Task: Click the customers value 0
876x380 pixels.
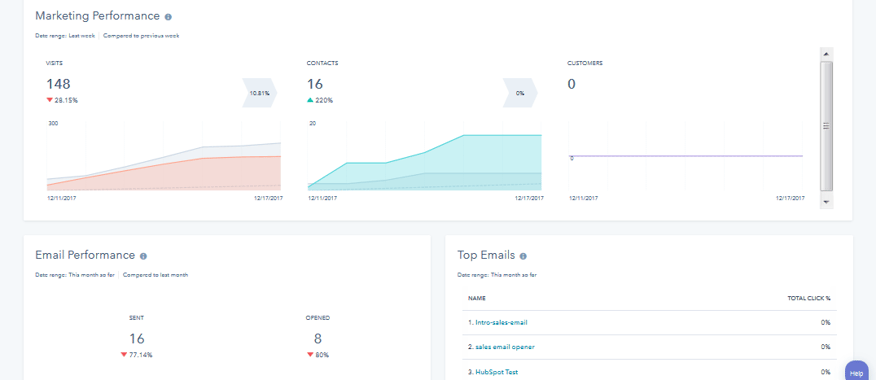Action: click(x=572, y=84)
